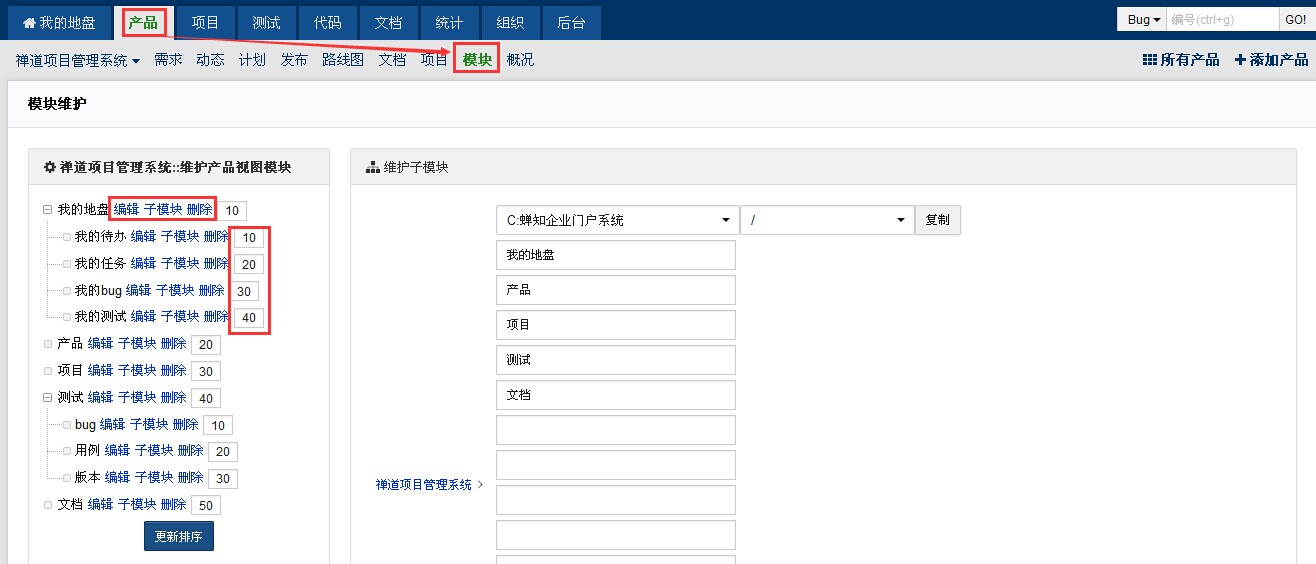Click 子模块 for 我的地盘 module

[163, 209]
